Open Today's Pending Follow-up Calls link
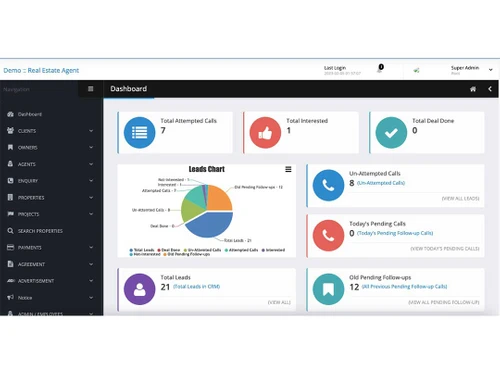 (395, 233)
